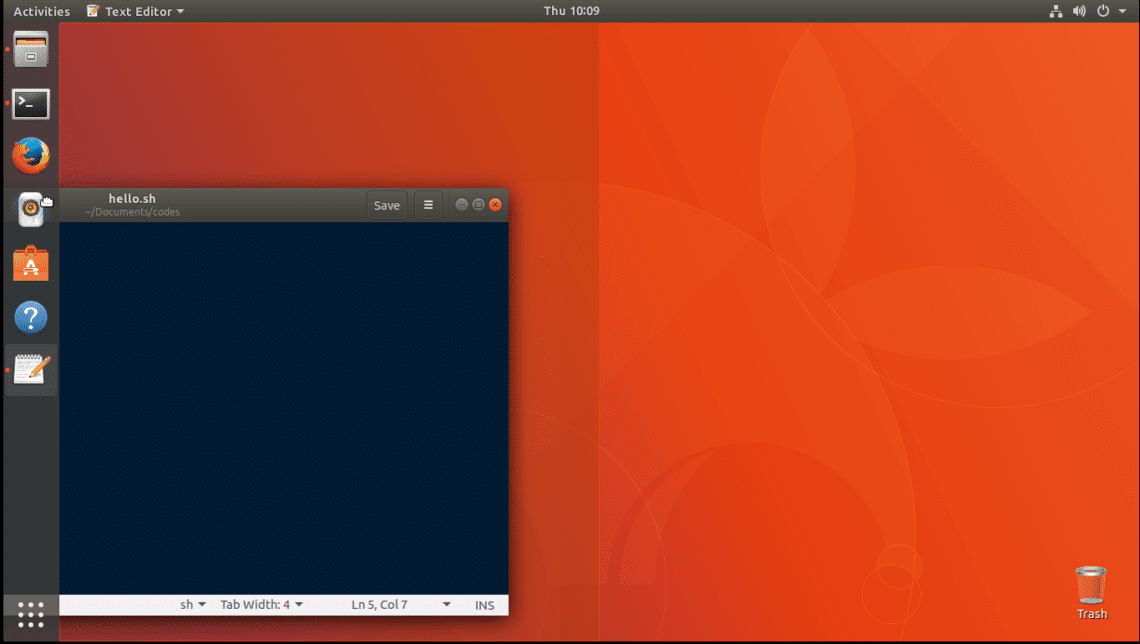Click the power button in the top bar
Viewport: 1140px width, 644px height.
point(1104,11)
